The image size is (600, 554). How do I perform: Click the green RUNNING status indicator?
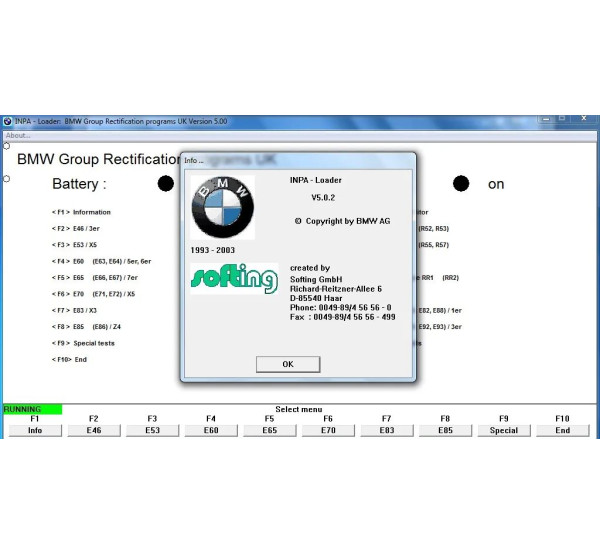31,409
